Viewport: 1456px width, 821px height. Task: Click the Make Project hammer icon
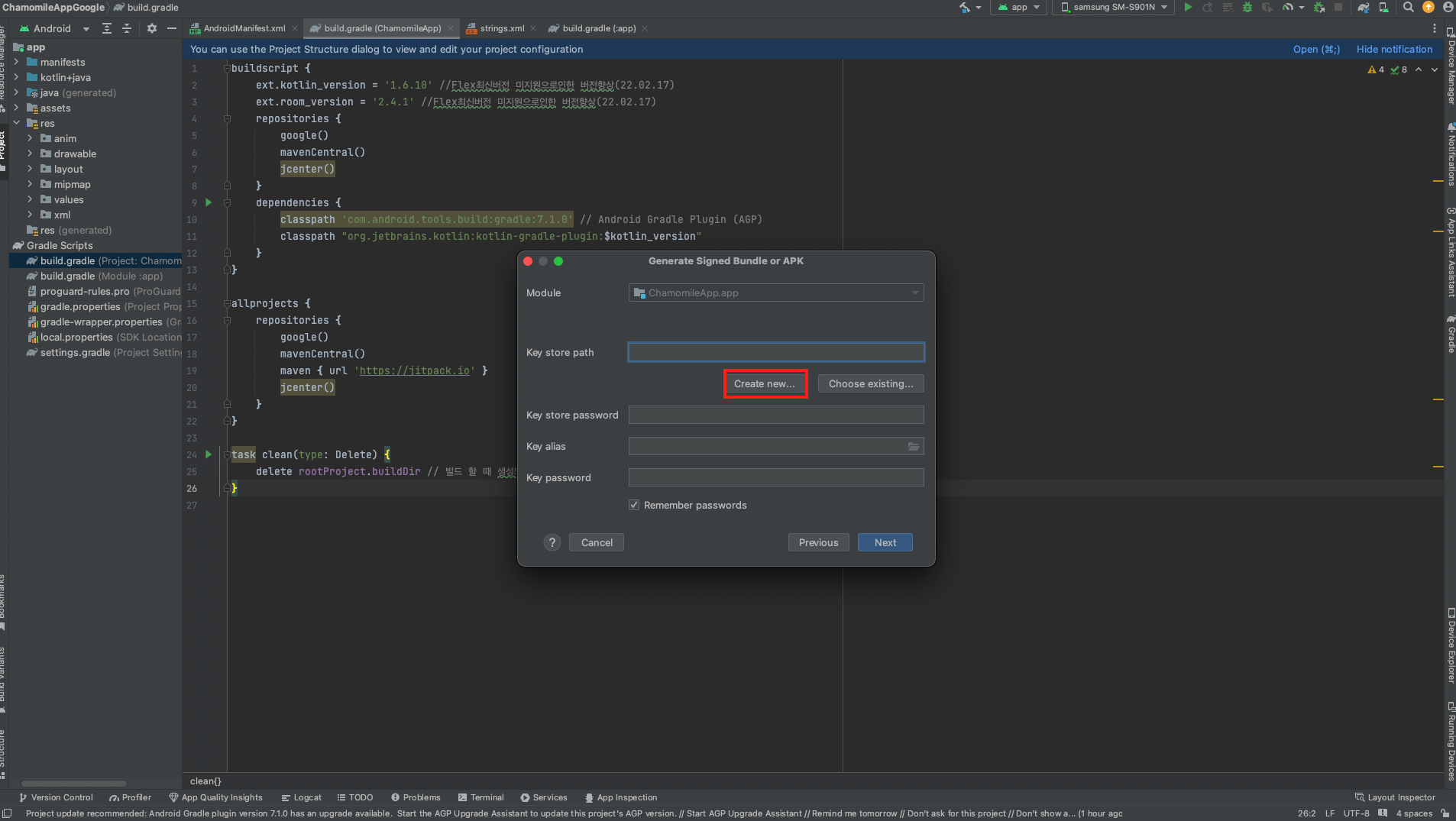[x=966, y=8]
